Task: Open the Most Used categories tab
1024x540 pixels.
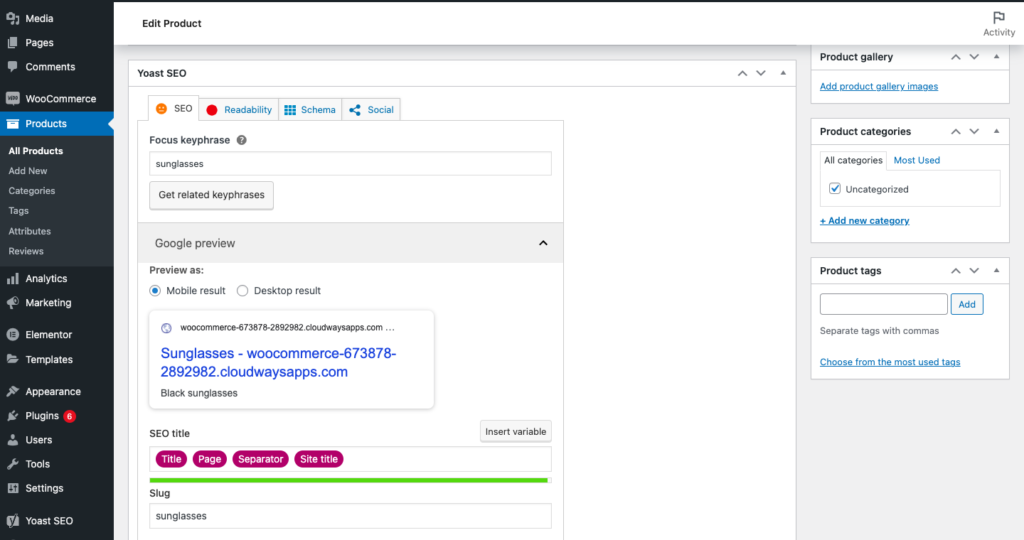Action: (916, 160)
